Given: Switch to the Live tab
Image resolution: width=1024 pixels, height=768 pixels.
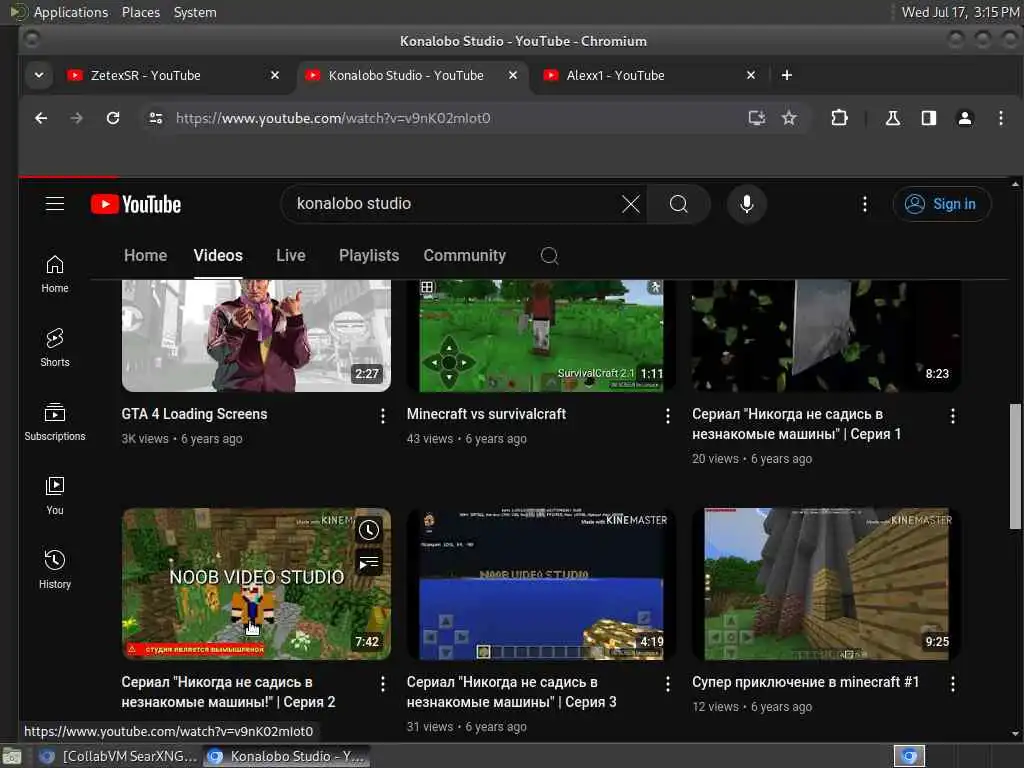Looking at the screenshot, I should (x=291, y=255).
